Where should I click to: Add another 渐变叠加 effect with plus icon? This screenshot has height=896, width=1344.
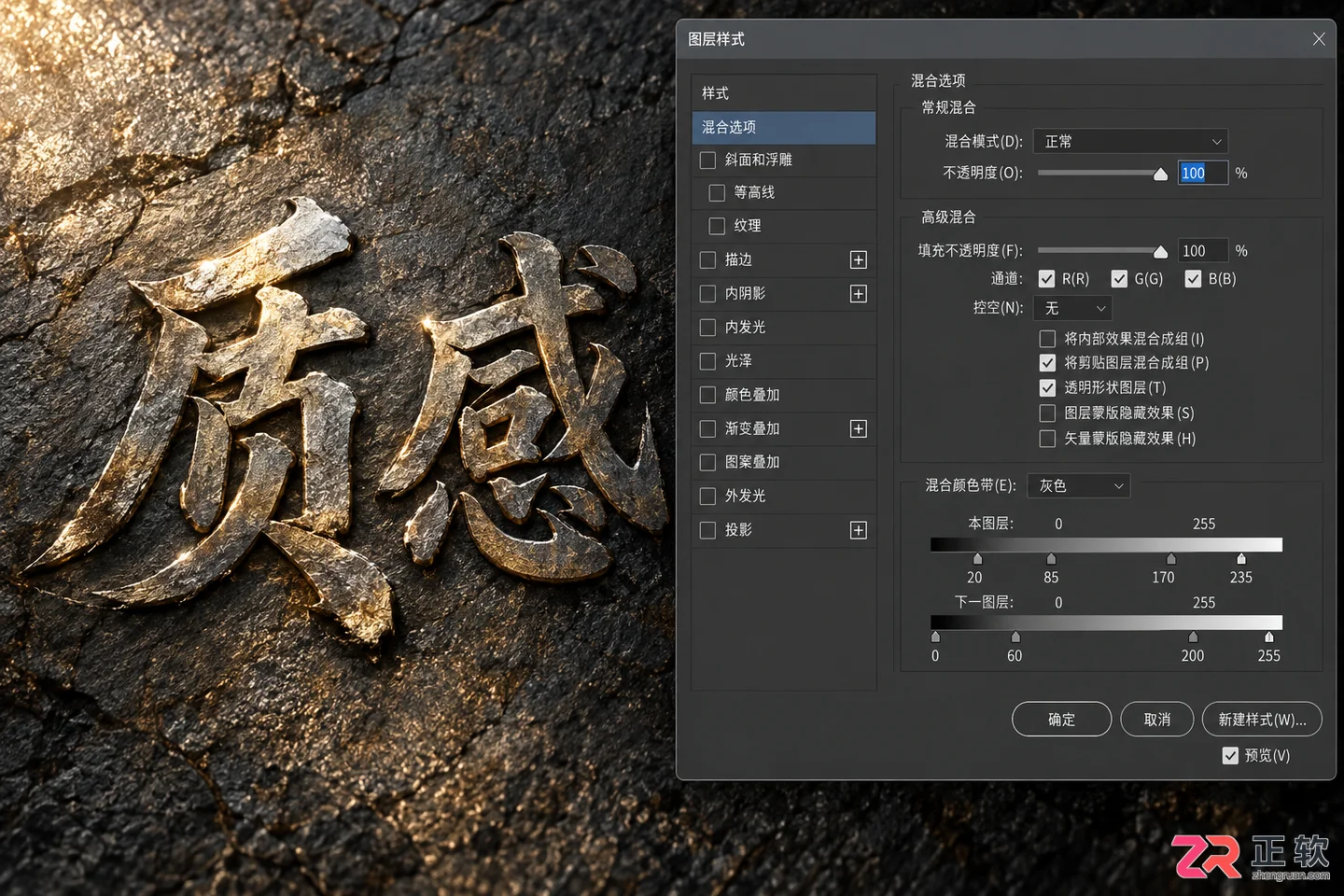(859, 428)
